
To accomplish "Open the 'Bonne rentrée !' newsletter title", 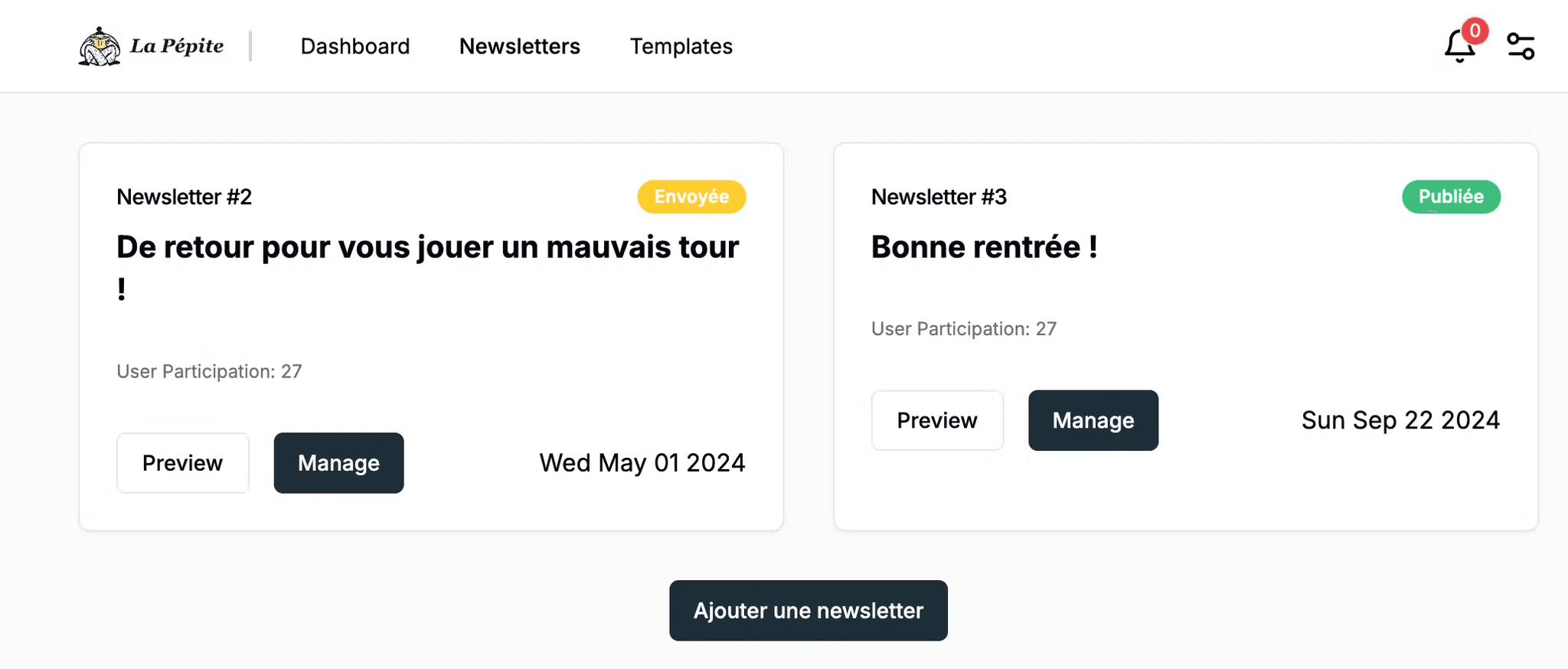I will [983, 246].
